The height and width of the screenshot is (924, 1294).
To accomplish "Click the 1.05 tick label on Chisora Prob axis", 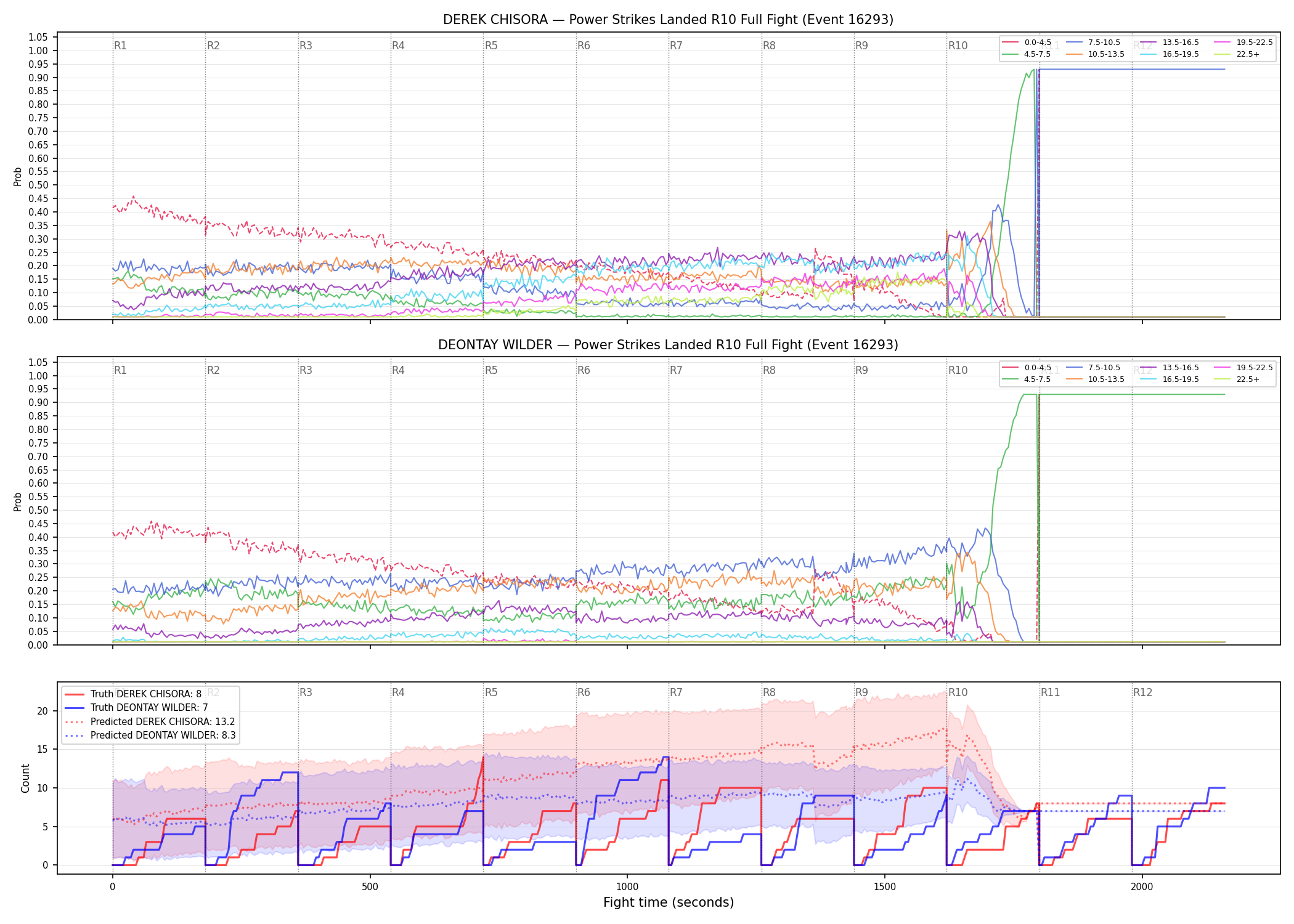I will [x=38, y=38].
